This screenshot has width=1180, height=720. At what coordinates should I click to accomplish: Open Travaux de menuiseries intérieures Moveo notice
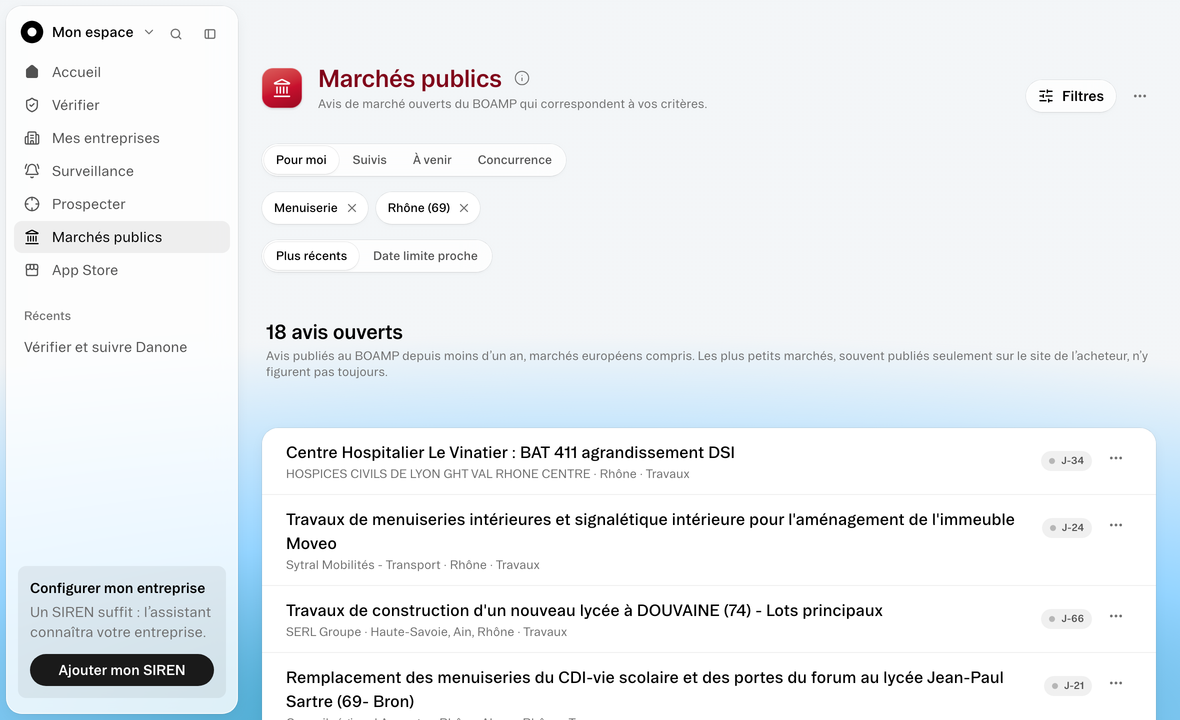pos(650,531)
